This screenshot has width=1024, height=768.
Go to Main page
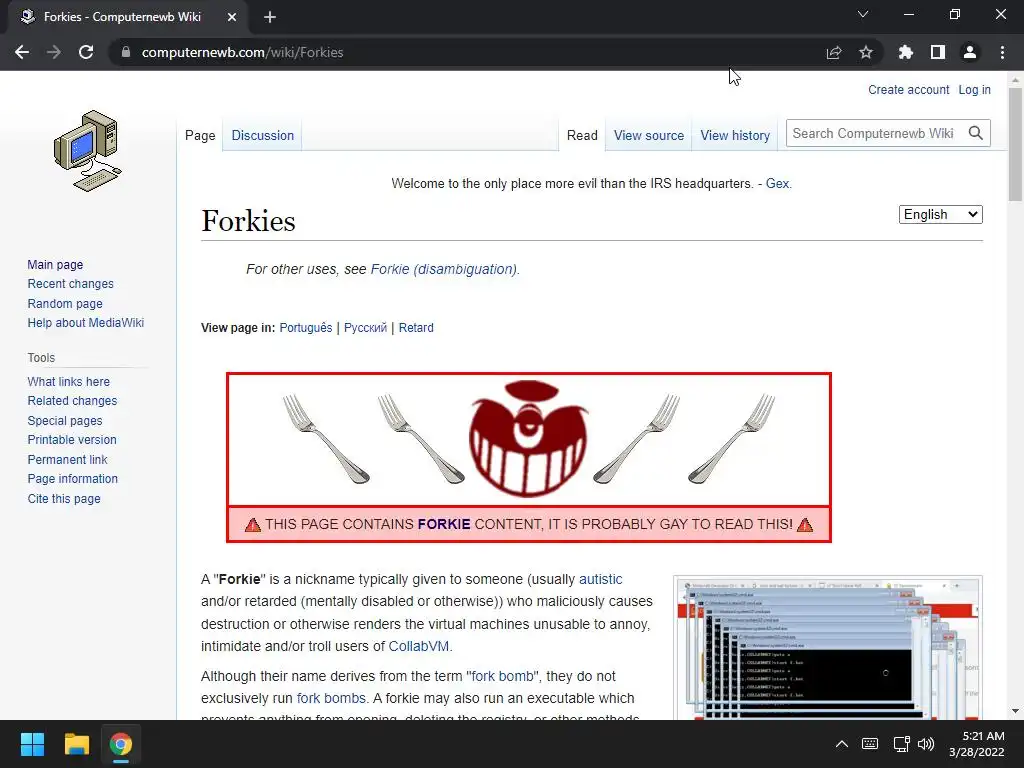[55, 264]
